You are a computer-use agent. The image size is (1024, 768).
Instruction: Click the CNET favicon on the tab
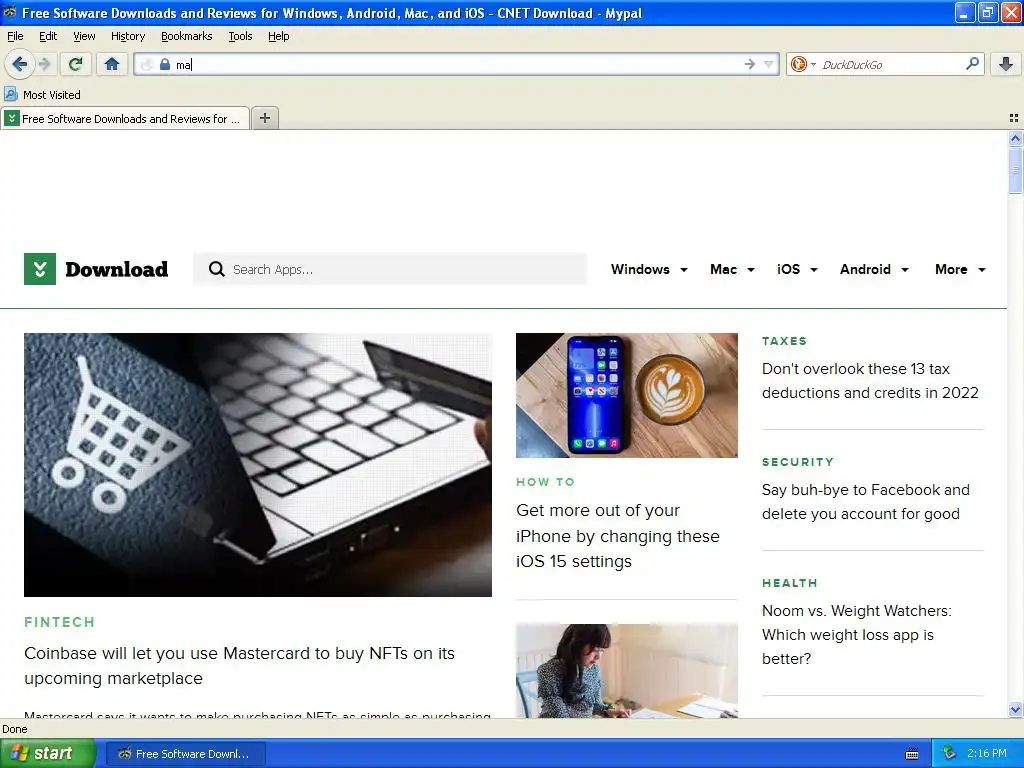(12, 118)
